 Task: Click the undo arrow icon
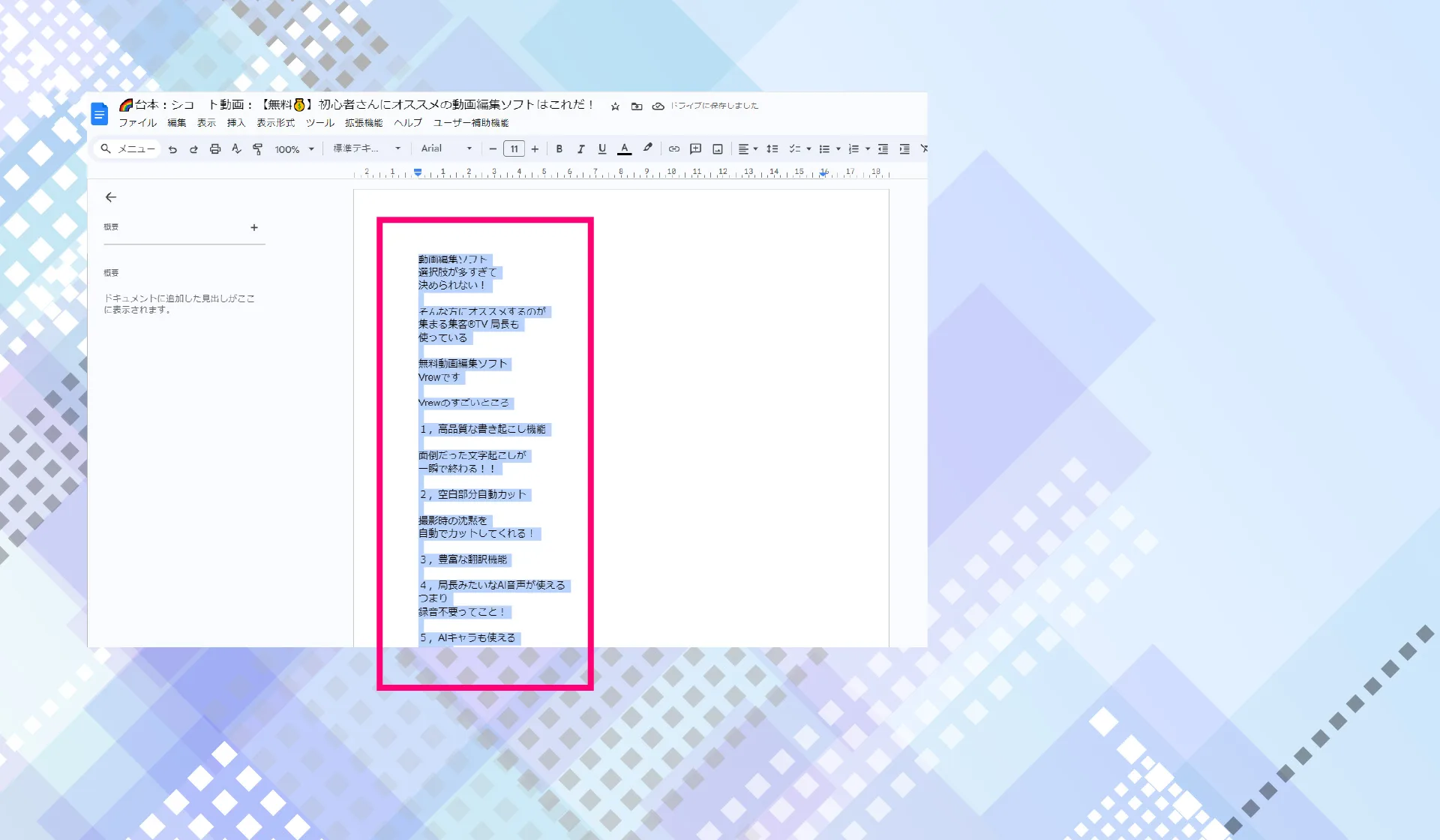pyautogui.click(x=172, y=149)
